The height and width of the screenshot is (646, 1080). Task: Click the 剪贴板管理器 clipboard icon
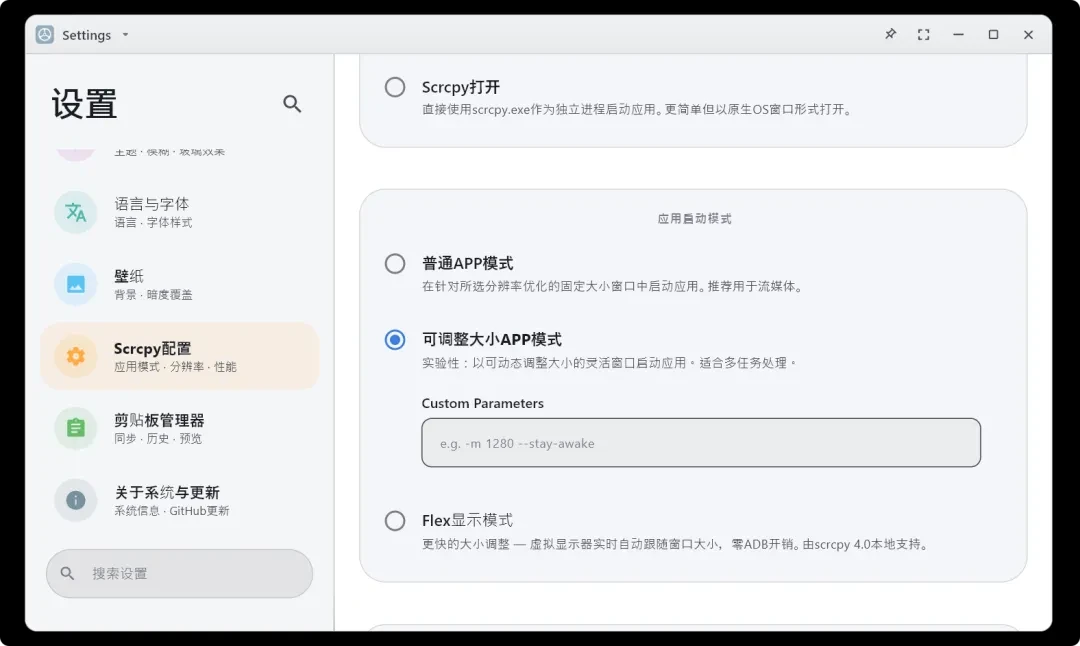(x=76, y=428)
